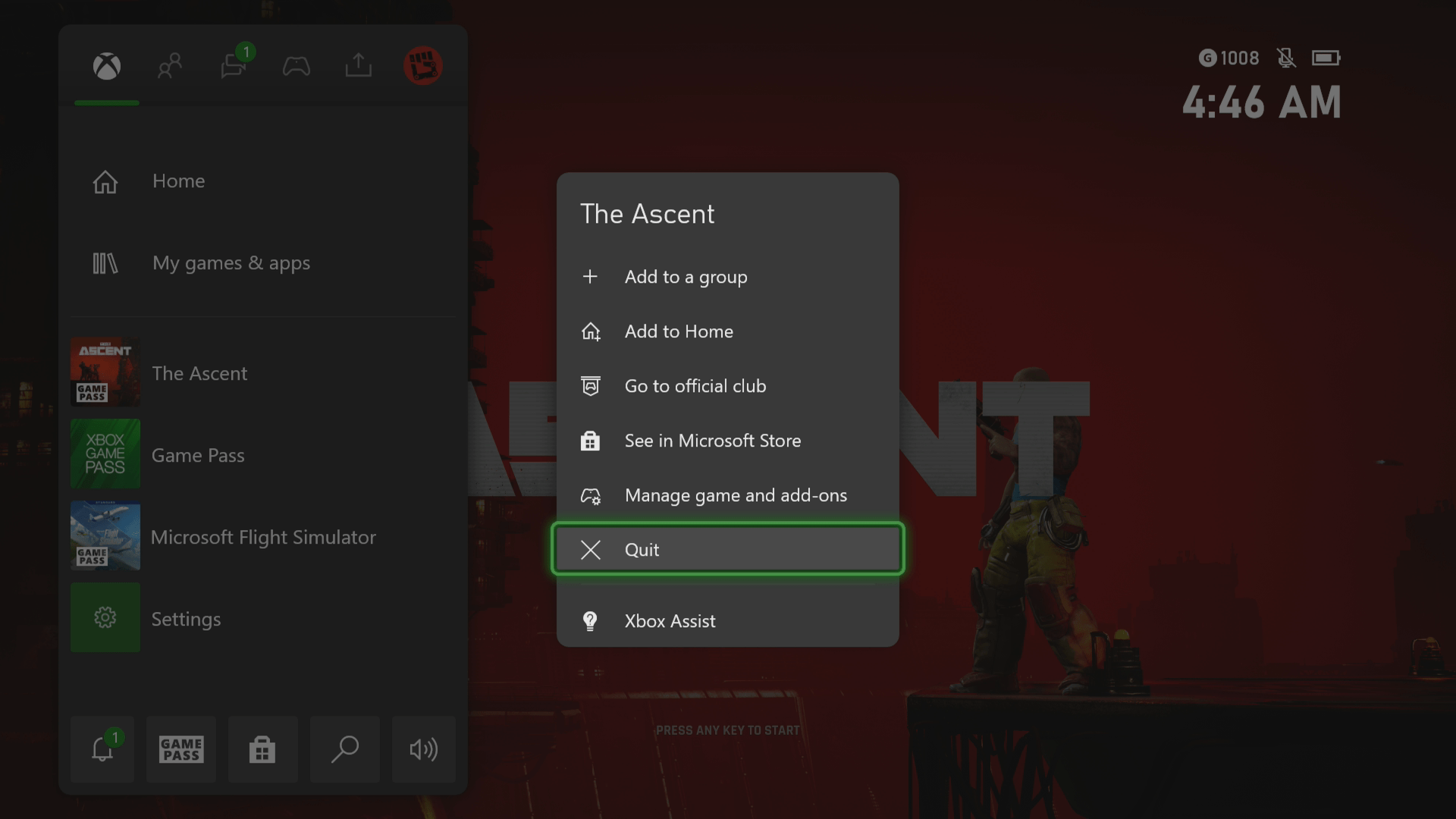The image size is (1456, 819).
Task: Open Settings from the sidebar
Action: click(186, 618)
